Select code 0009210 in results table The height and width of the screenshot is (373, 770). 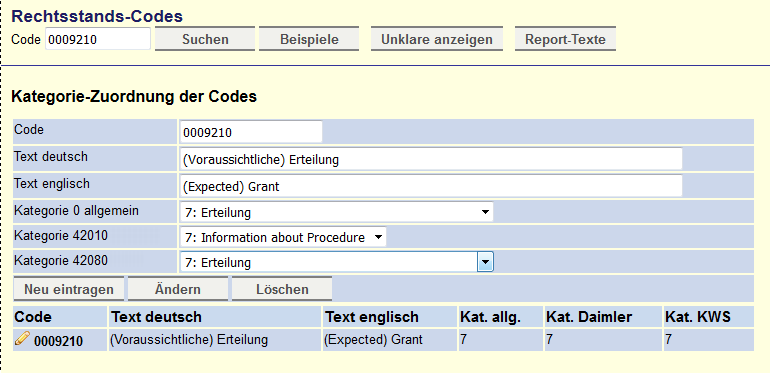point(58,341)
